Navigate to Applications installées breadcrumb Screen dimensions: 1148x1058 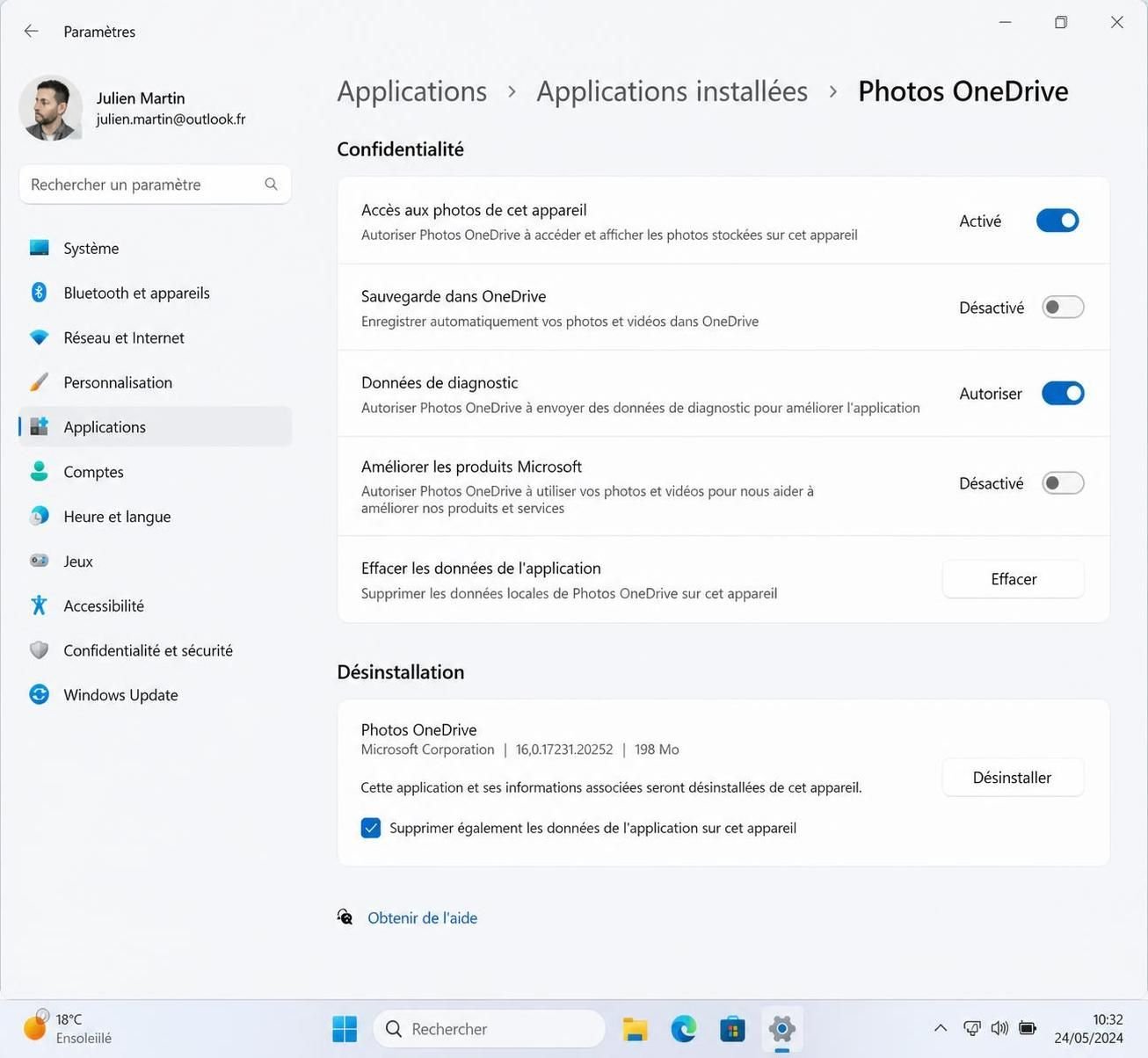click(672, 91)
